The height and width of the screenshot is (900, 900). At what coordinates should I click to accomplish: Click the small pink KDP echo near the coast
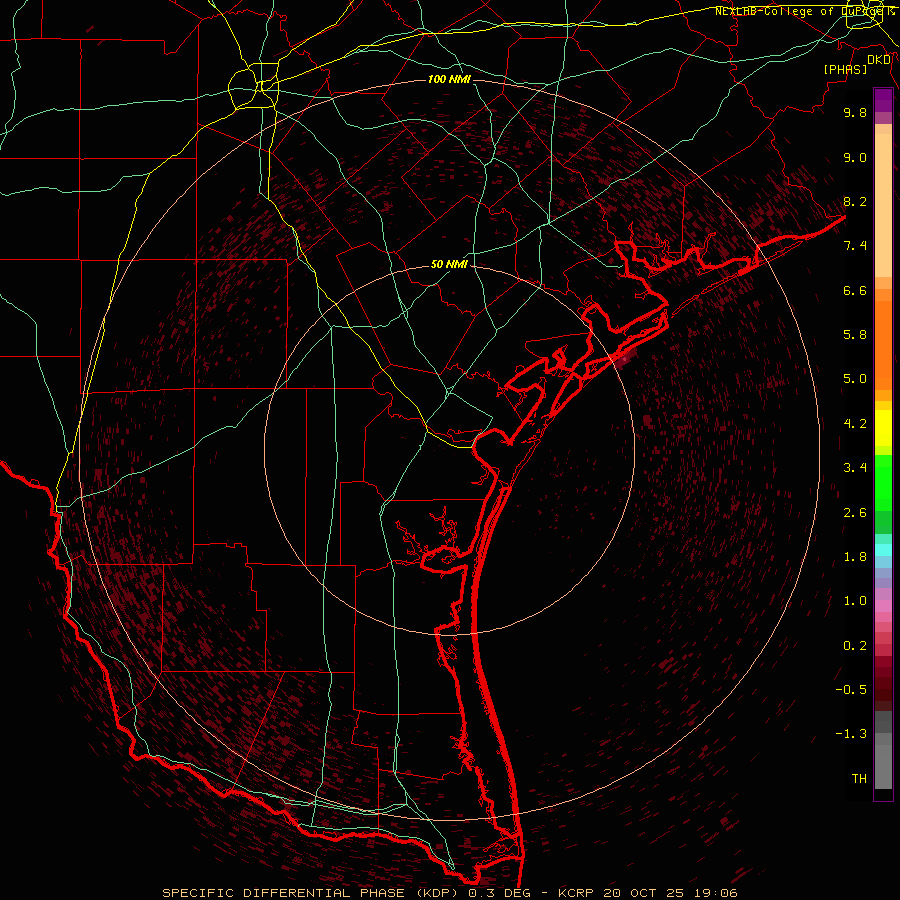click(624, 360)
